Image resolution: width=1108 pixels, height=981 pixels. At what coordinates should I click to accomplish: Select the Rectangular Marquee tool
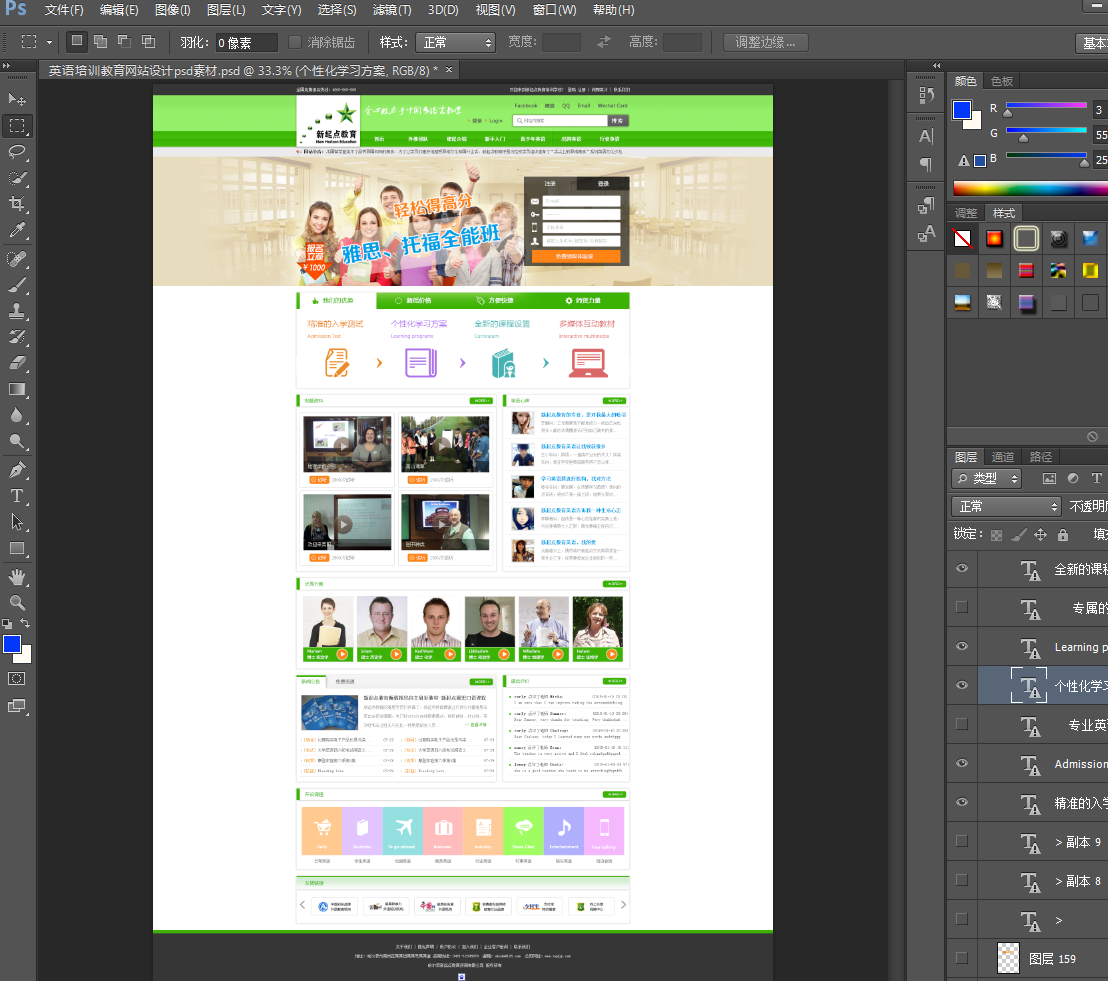click(17, 126)
